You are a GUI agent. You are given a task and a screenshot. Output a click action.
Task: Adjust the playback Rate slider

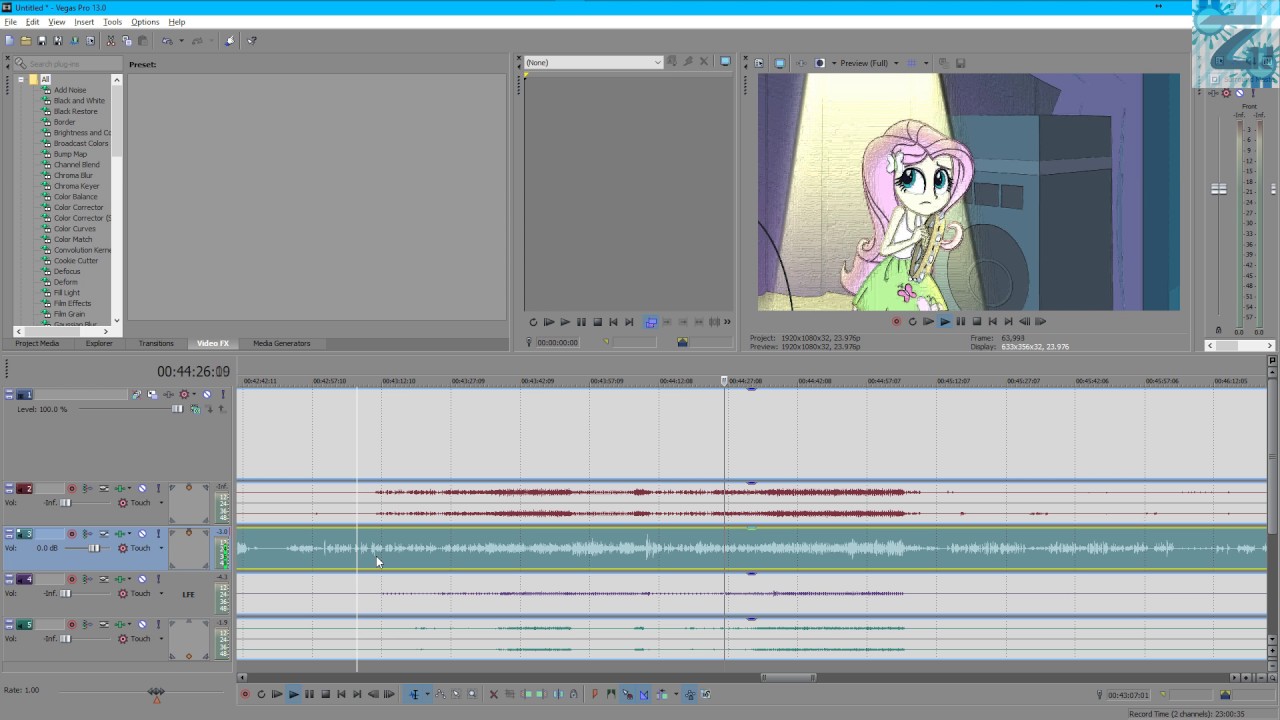[156, 691]
